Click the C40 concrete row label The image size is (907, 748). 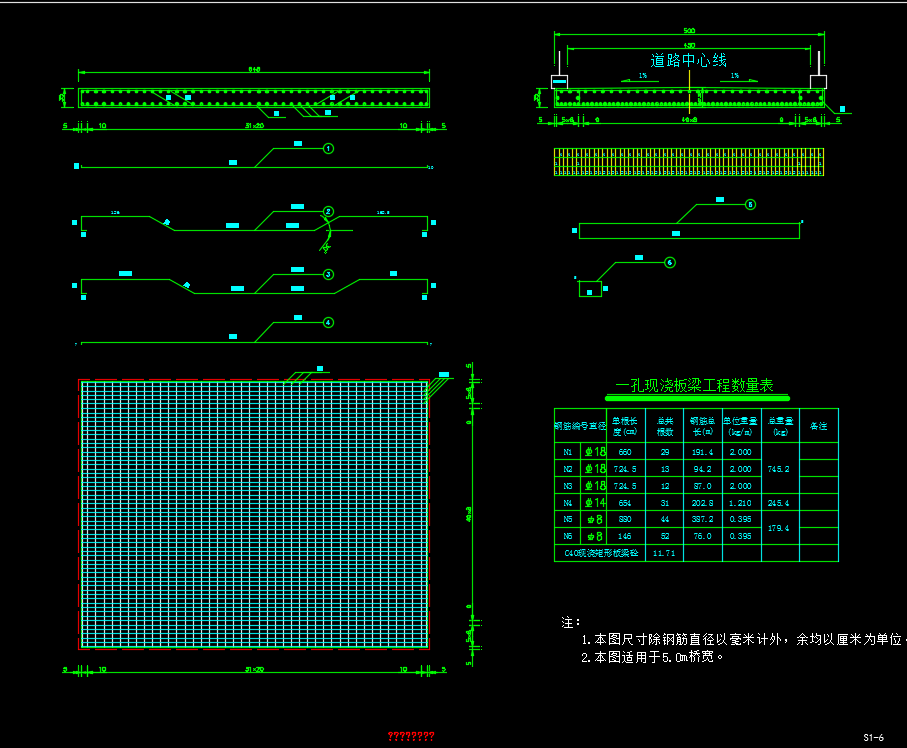(x=601, y=552)
